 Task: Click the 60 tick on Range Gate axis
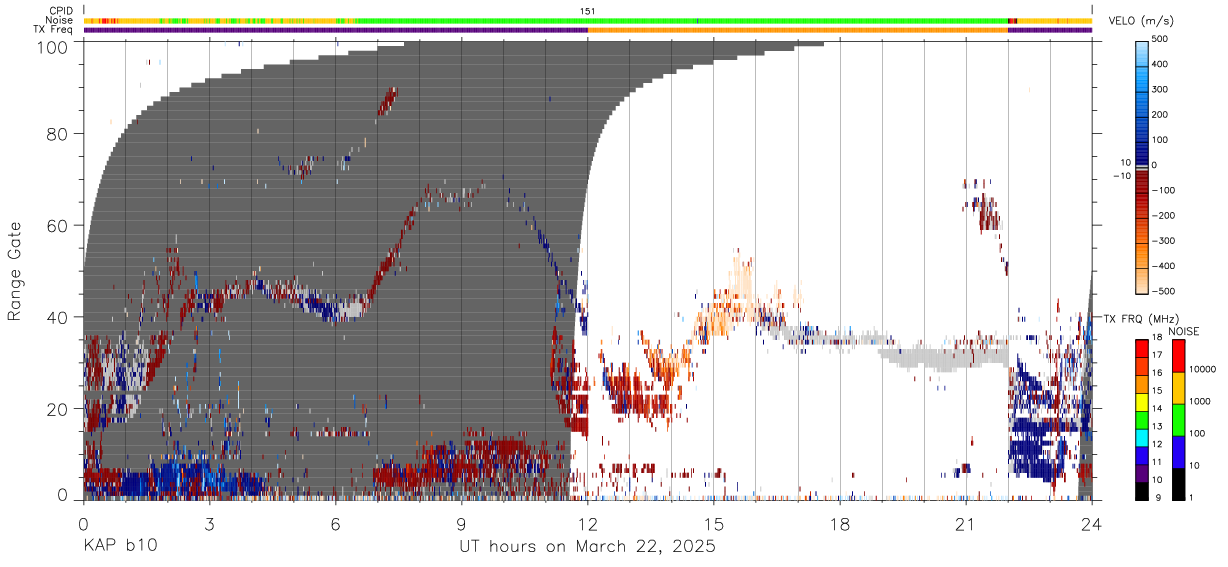(57, 225)
